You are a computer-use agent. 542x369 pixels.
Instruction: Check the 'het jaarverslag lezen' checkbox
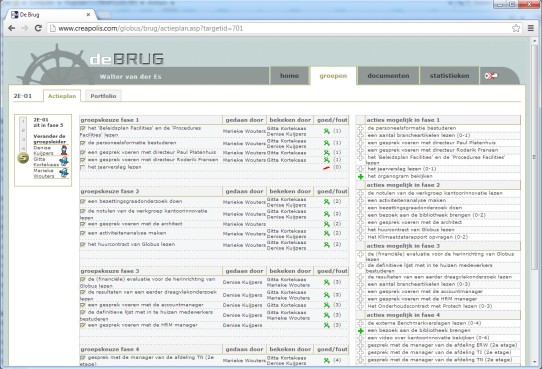pyautogui.click(x=82, y=167)
